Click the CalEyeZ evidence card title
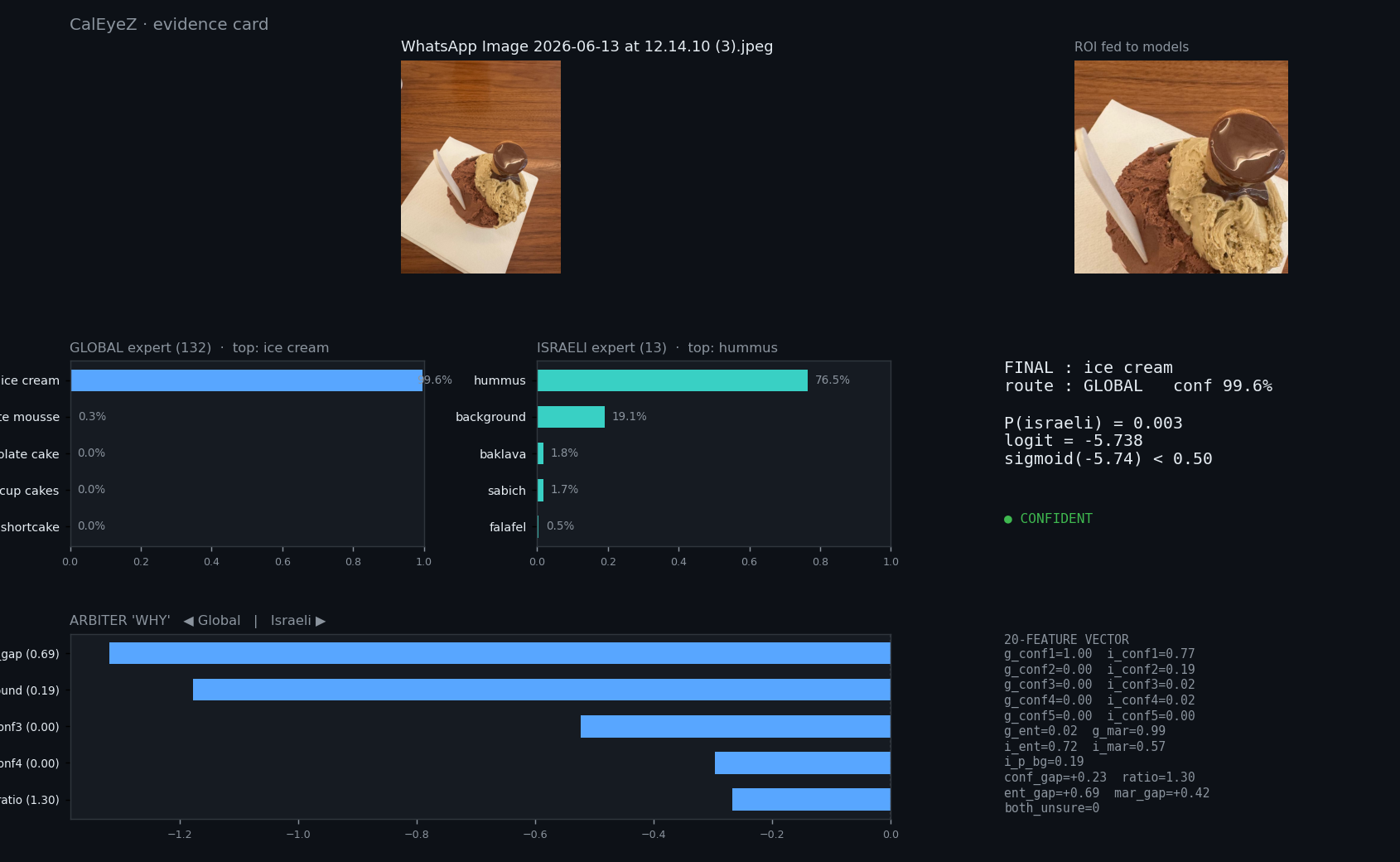1400x862 pixels. tap(169, 24)
